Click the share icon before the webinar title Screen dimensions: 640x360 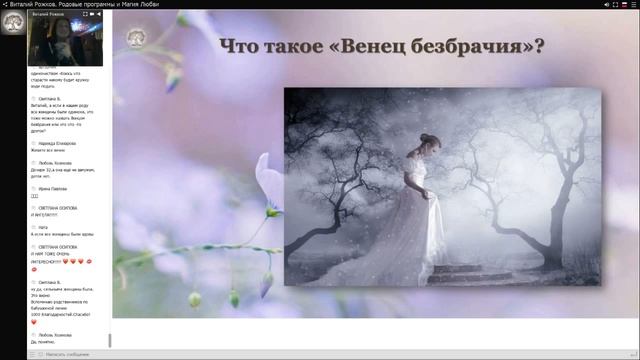[x=5, y=4]
